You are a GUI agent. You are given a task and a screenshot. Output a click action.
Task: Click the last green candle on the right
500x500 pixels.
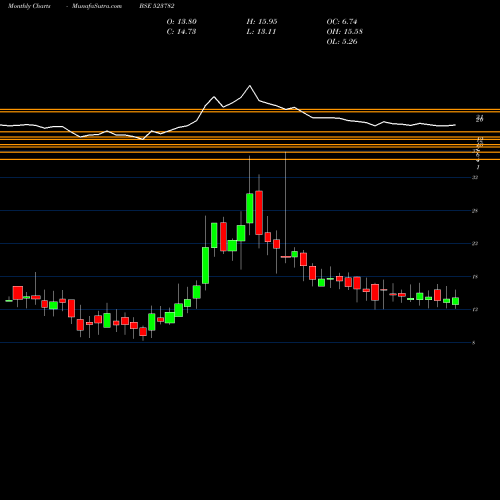click(455, 301)
